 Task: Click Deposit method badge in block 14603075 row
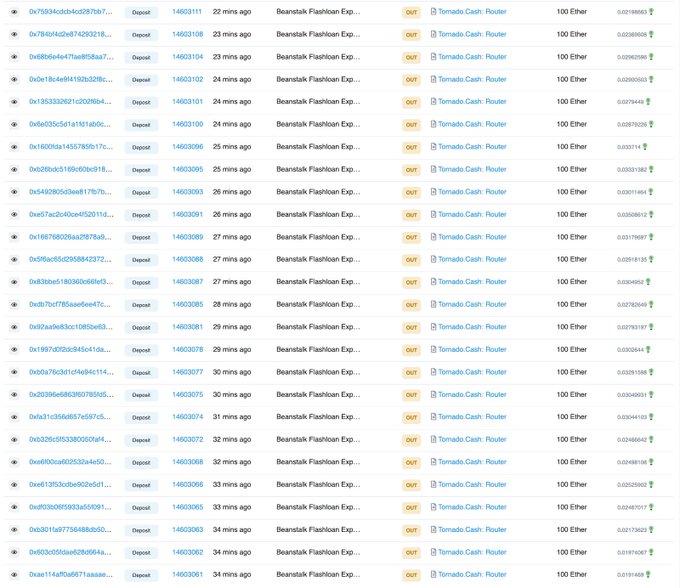(141, 395)
